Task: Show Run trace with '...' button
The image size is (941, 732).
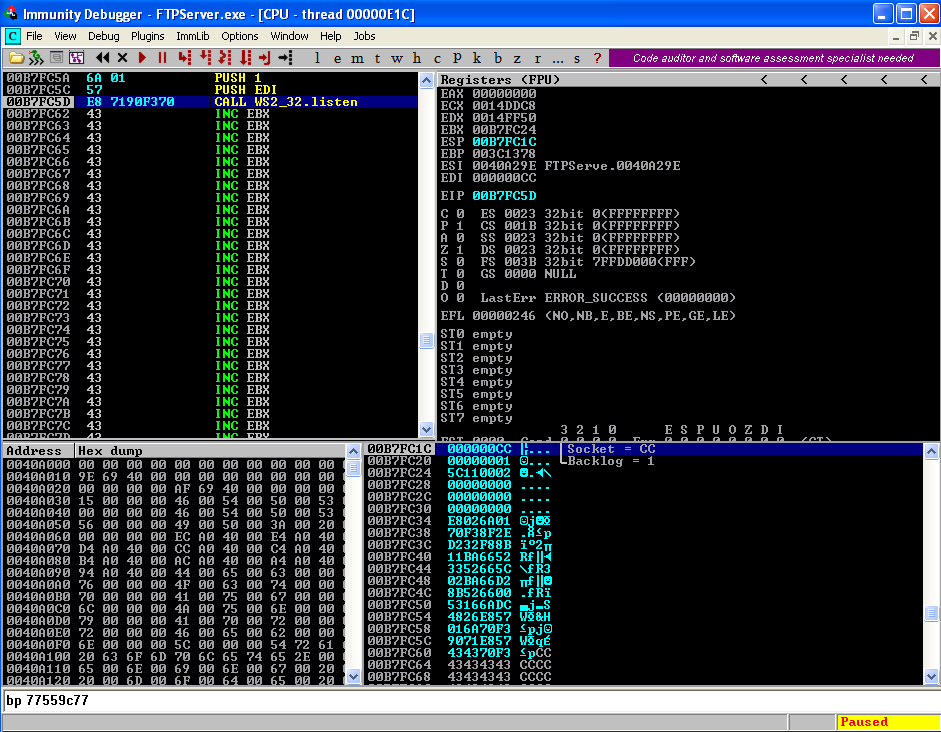Action: [x=558, y=58]
